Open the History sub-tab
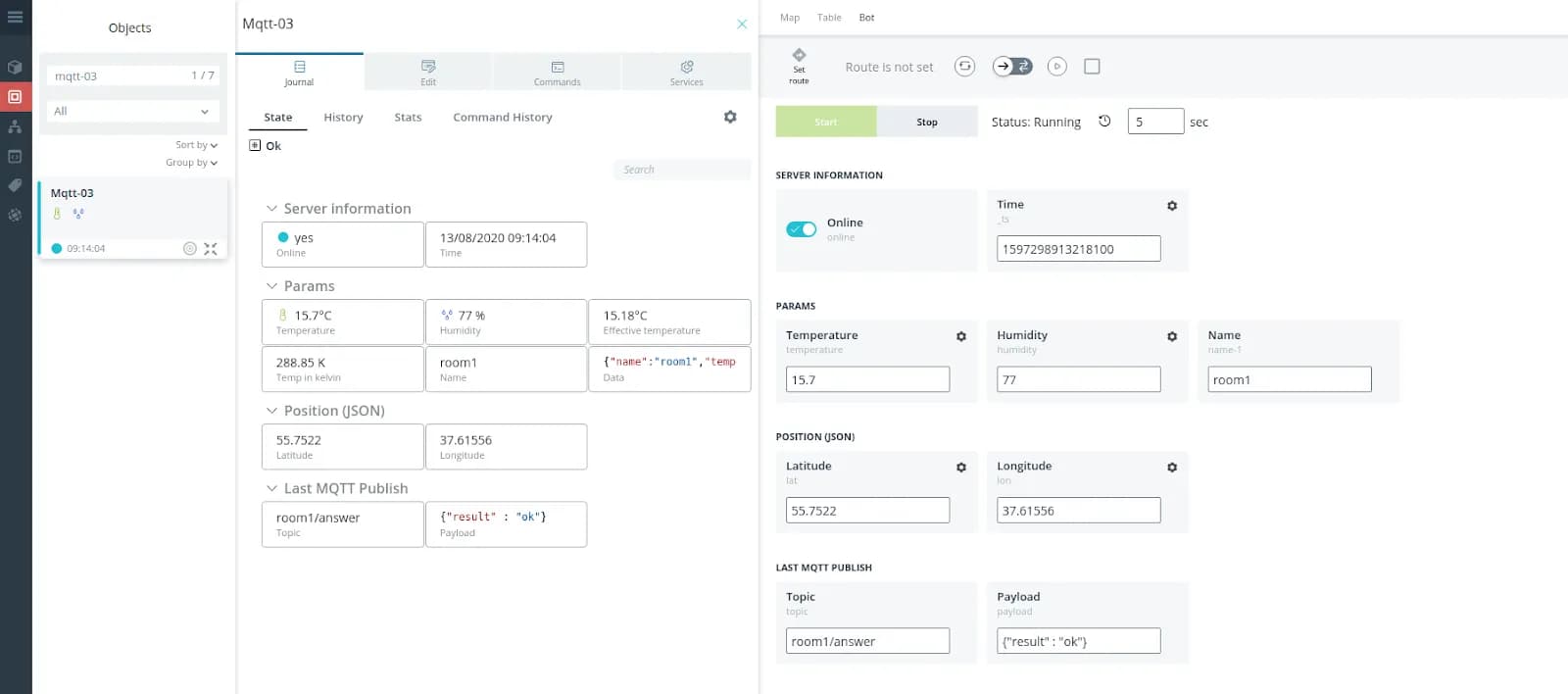Image resolution: width=1568 pixels, height=694 pixels. pyautogui.click(x=343, y=118)
